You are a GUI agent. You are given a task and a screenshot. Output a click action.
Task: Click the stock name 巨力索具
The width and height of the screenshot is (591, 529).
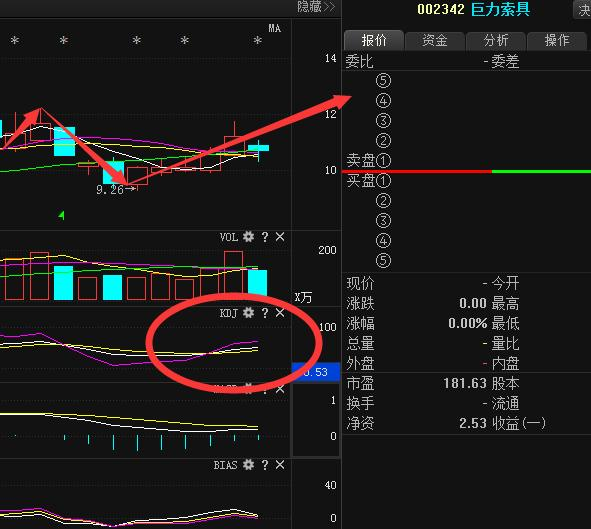[x=501, y=9]
